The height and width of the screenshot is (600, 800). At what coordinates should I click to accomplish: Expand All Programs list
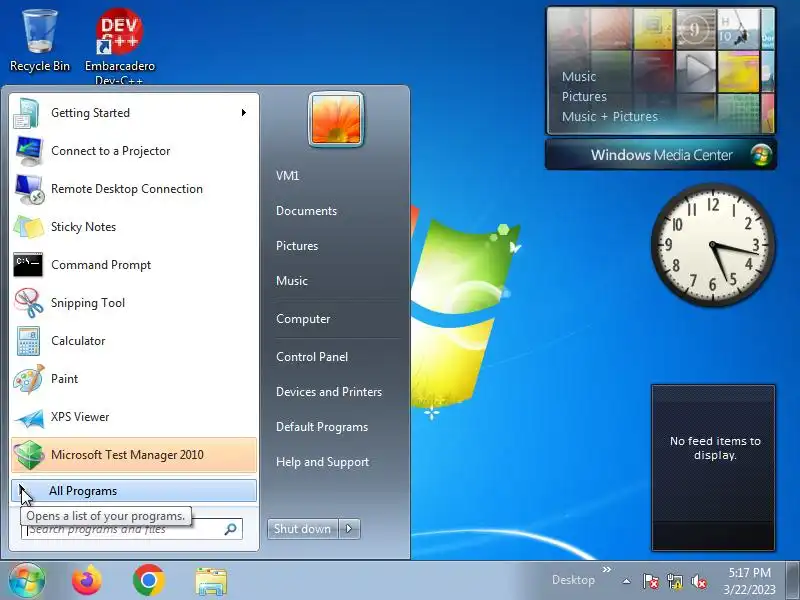click(x=134, y=491)
